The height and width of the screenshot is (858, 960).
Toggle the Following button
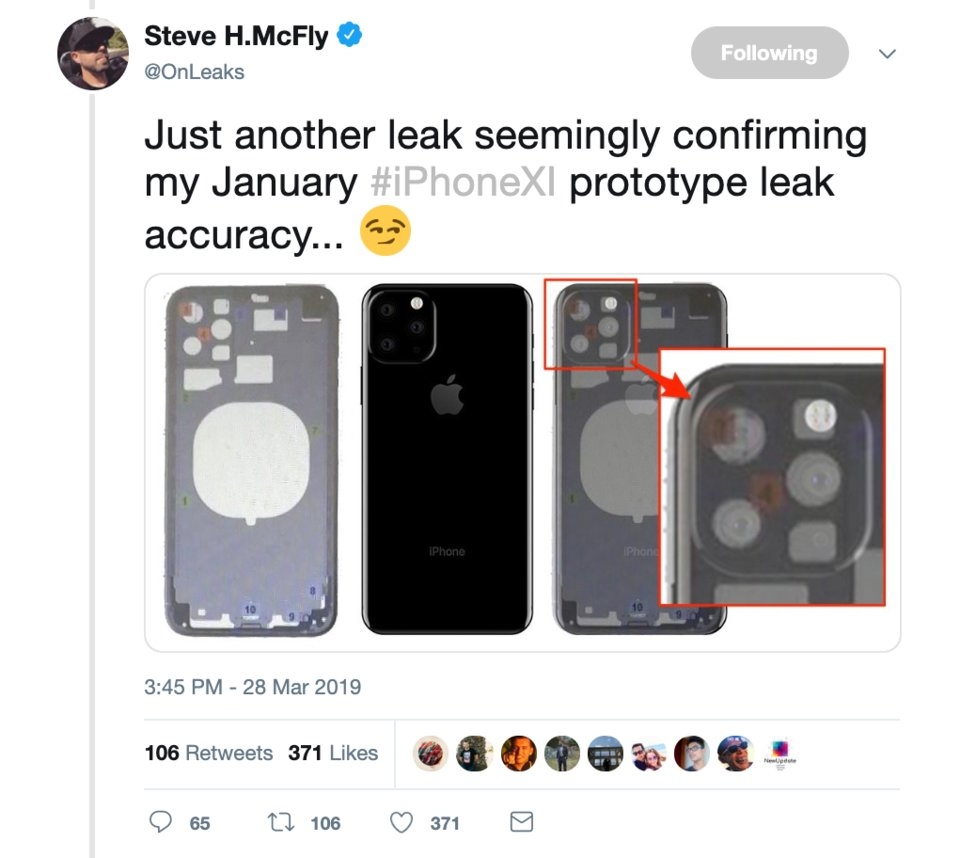tap(769, 53)
